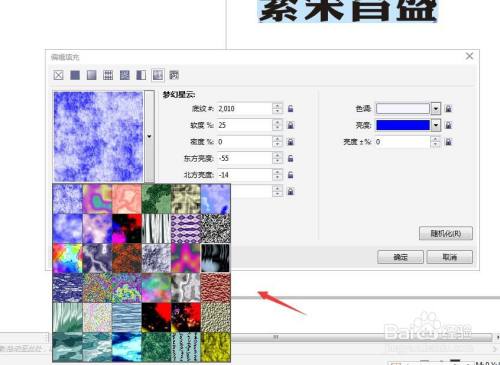Pick the magenta star-shaped glow texture
The height and width of the screenshot is (365, 500).
(x=186, y=258)
